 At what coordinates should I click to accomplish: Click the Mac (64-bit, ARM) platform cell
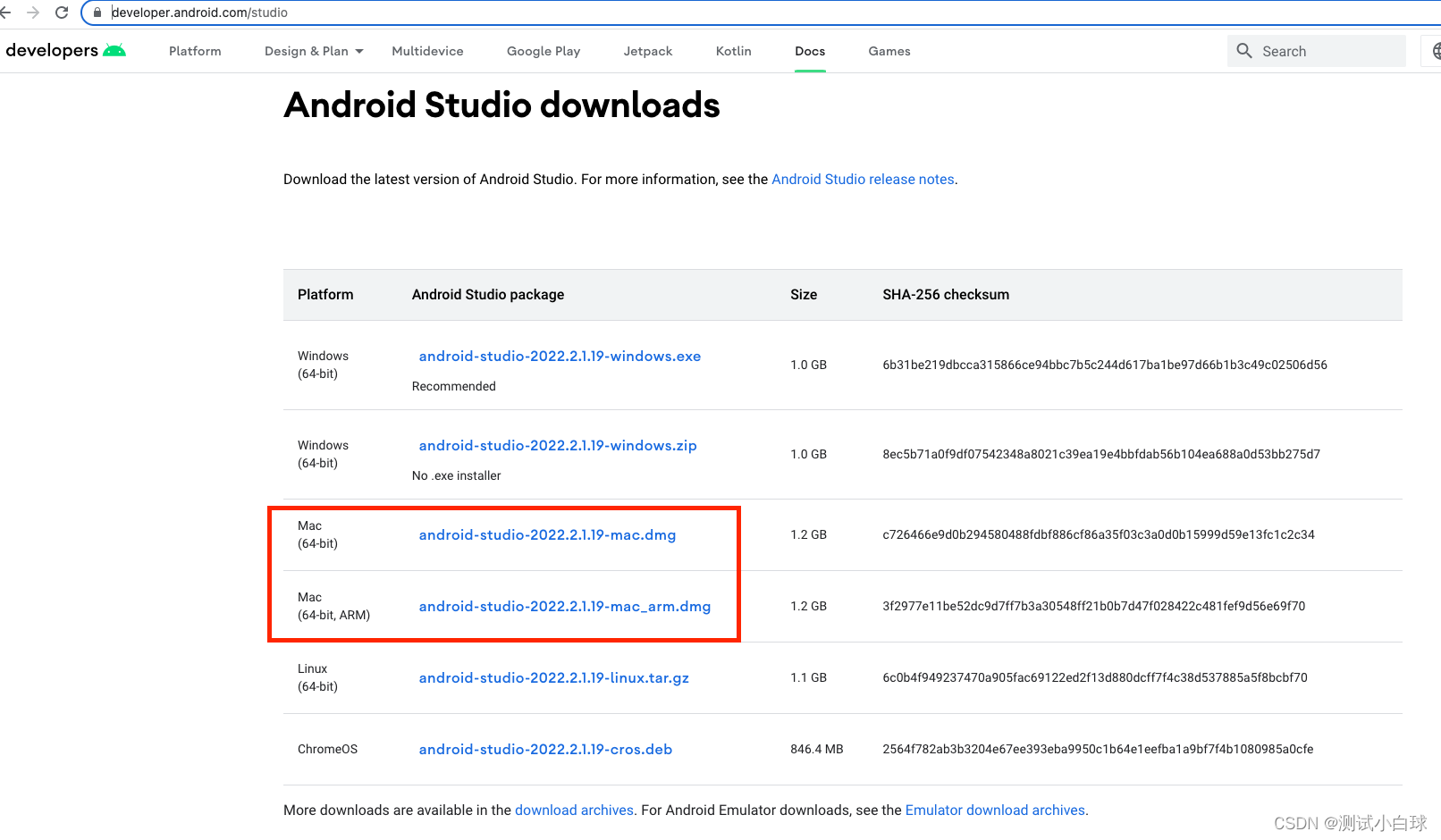333,606
